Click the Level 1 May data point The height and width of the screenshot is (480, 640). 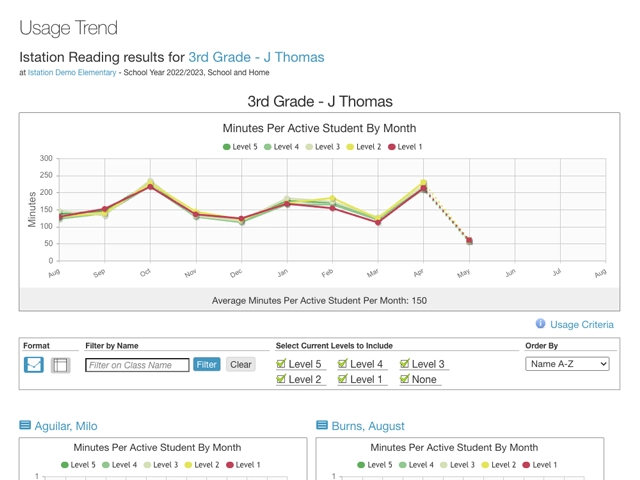469,241
